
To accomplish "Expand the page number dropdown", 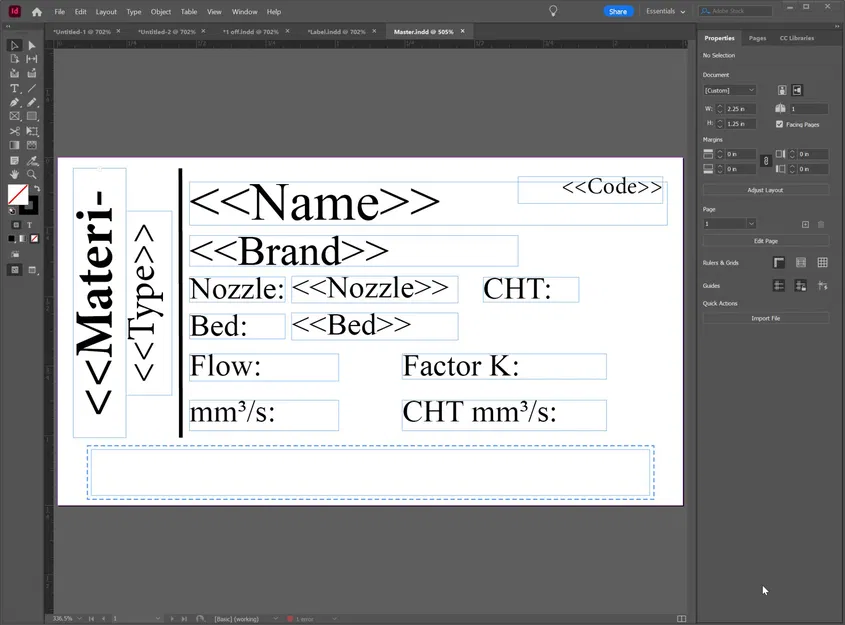I will [751, 224].
